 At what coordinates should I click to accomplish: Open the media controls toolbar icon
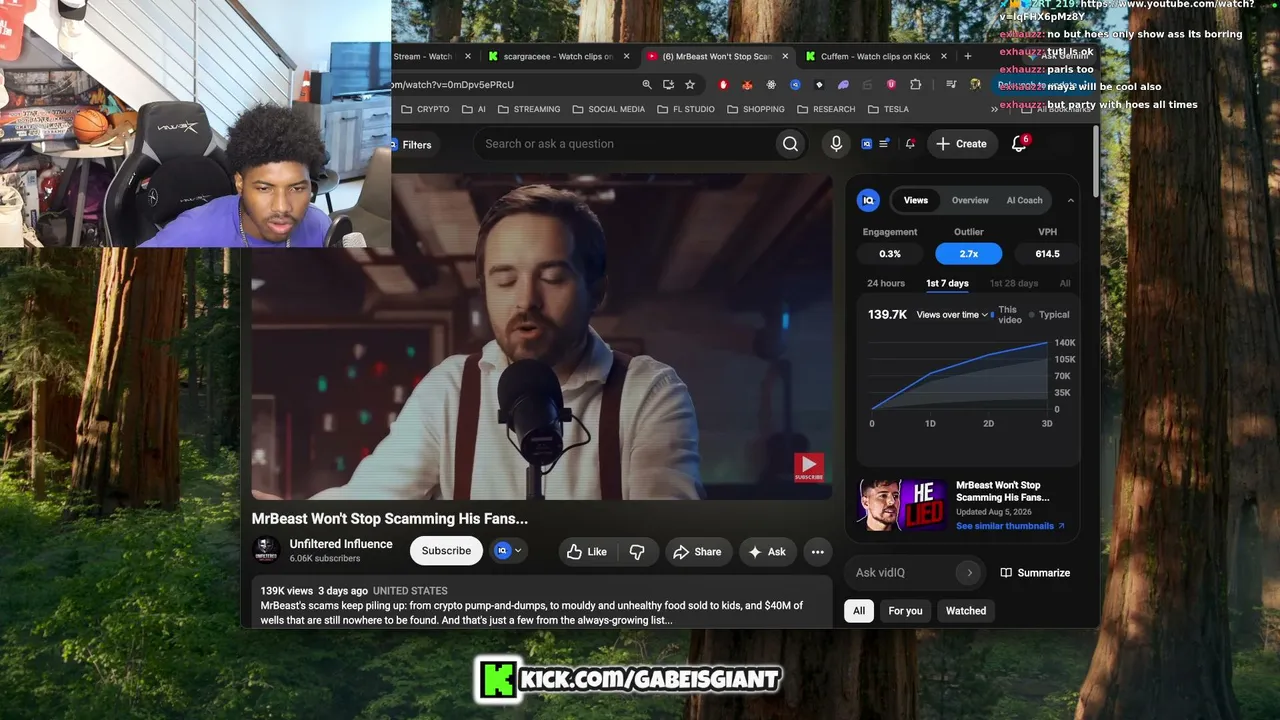tap(951, 85)
